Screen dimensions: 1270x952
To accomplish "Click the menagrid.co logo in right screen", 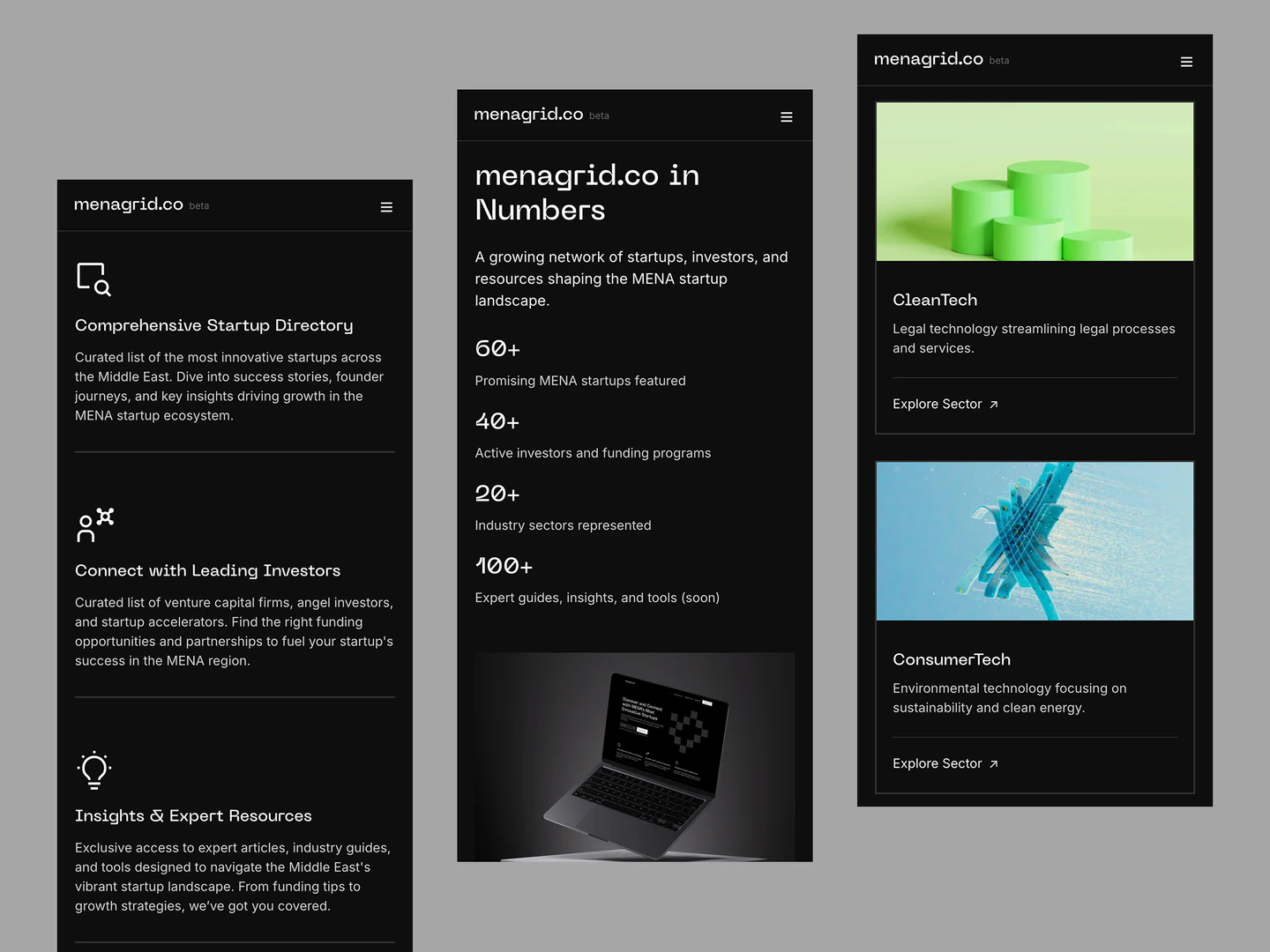I will (928, 59).
